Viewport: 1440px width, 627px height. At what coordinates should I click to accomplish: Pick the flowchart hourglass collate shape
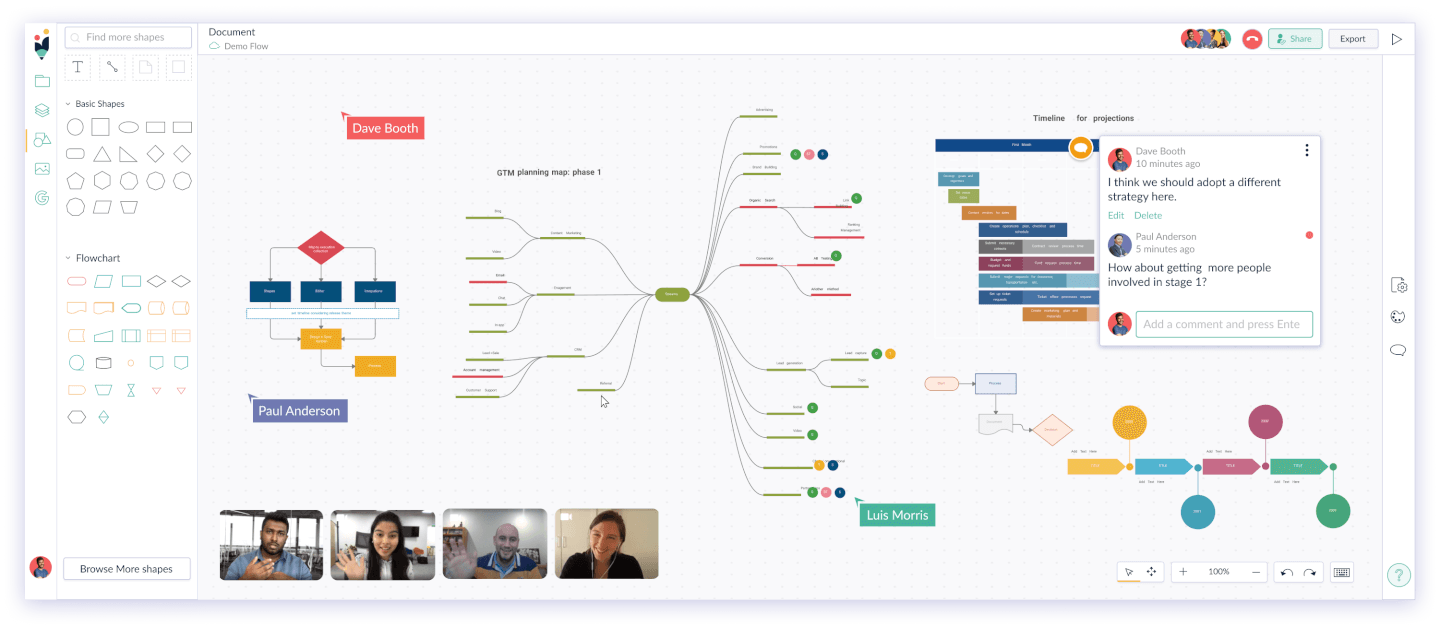pyautogui.click(x=130, y=391)
